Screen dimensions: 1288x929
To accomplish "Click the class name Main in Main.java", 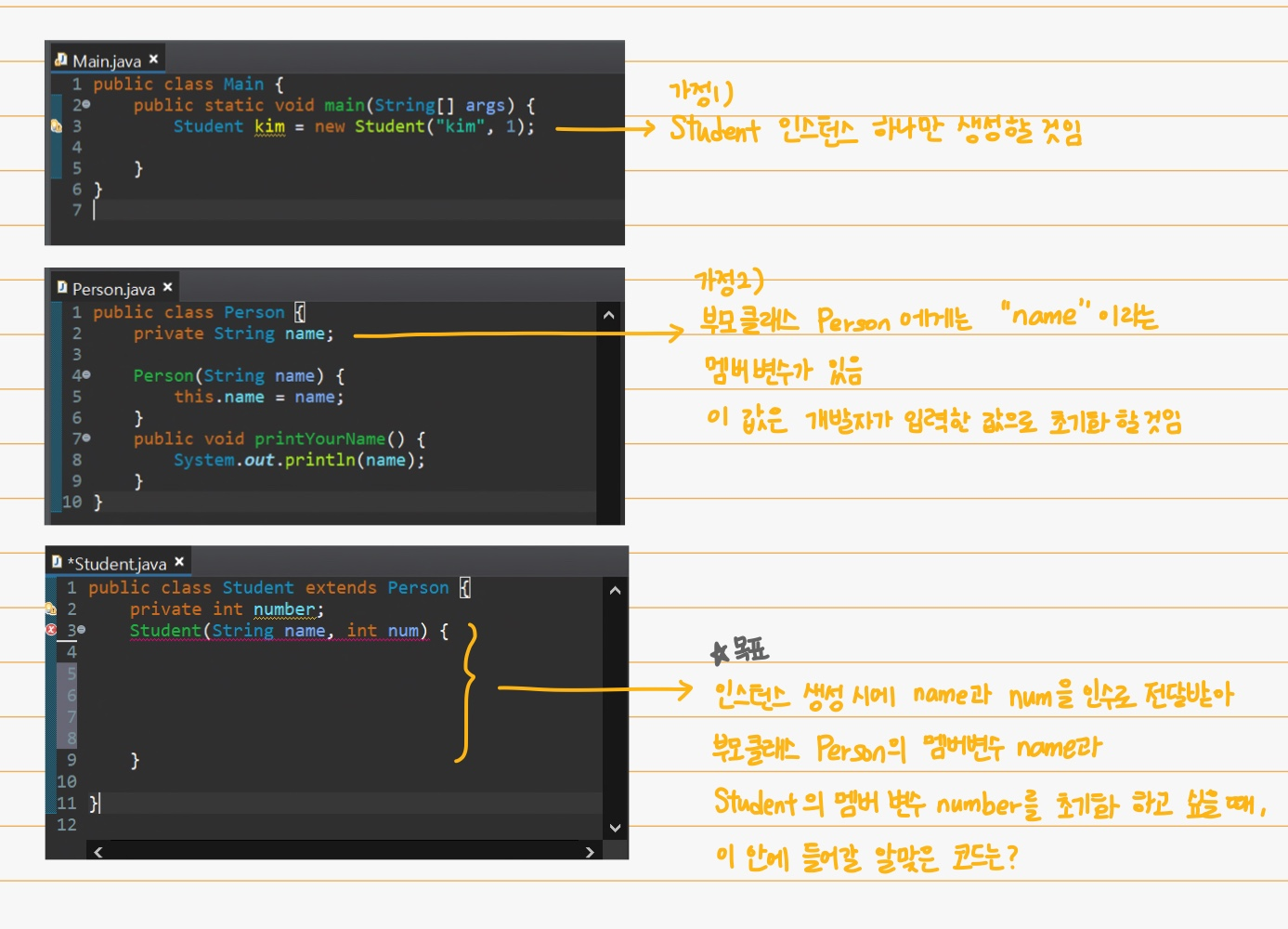I will pos(243,84).
